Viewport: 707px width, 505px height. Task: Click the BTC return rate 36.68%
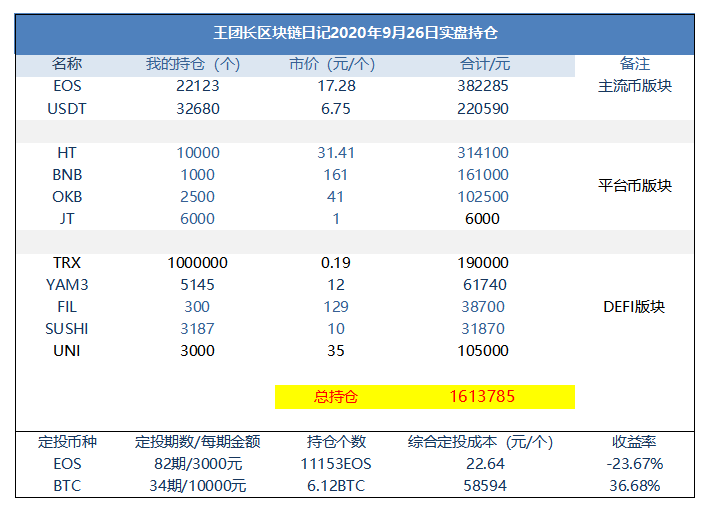[634, 486]
